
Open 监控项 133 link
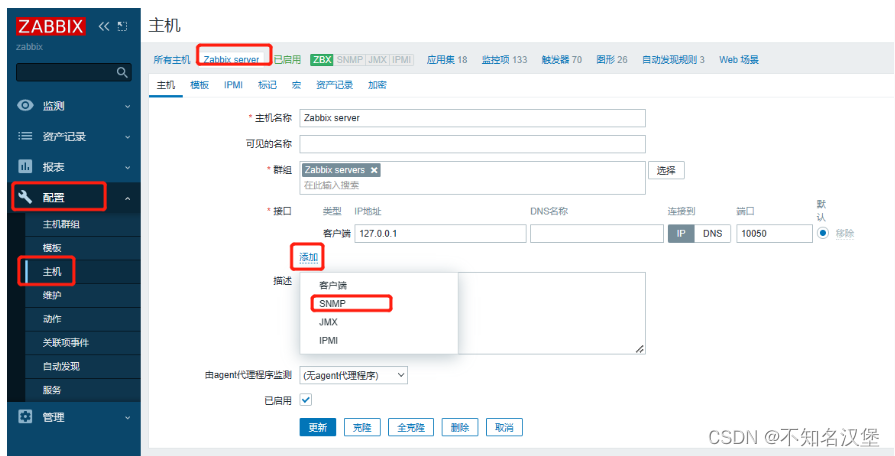505,59
